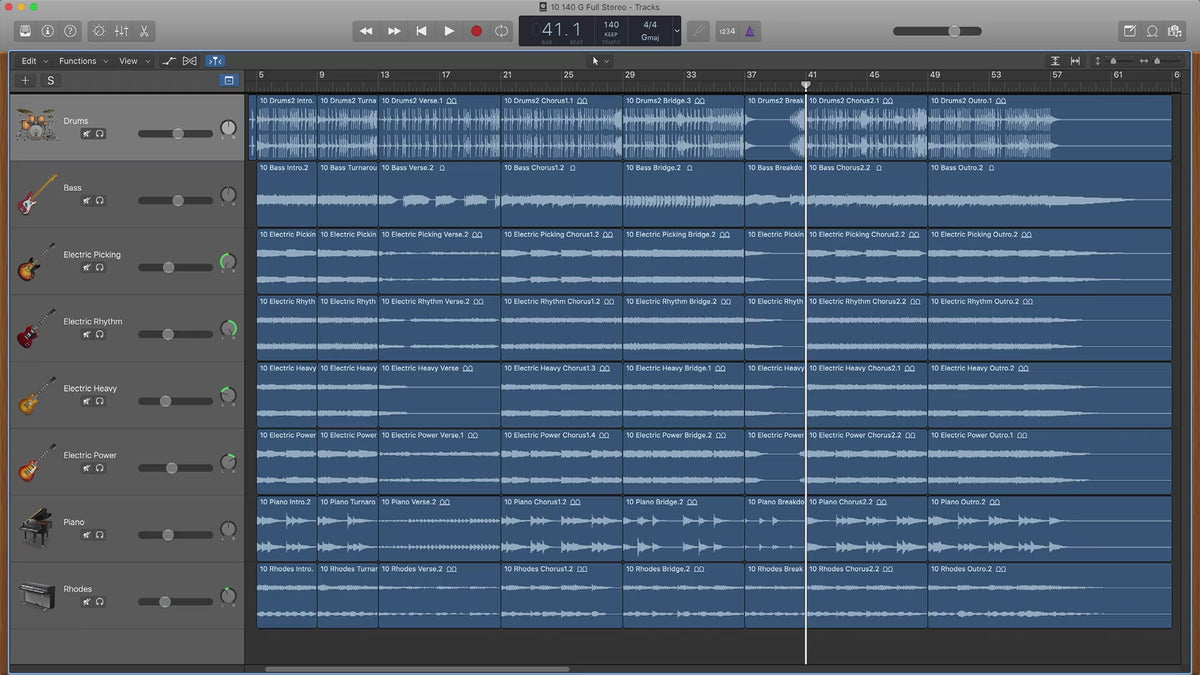Open the Library panel icon
Image resolution: width=1200 pixels, height=675 pixels.
click(25, 31)
